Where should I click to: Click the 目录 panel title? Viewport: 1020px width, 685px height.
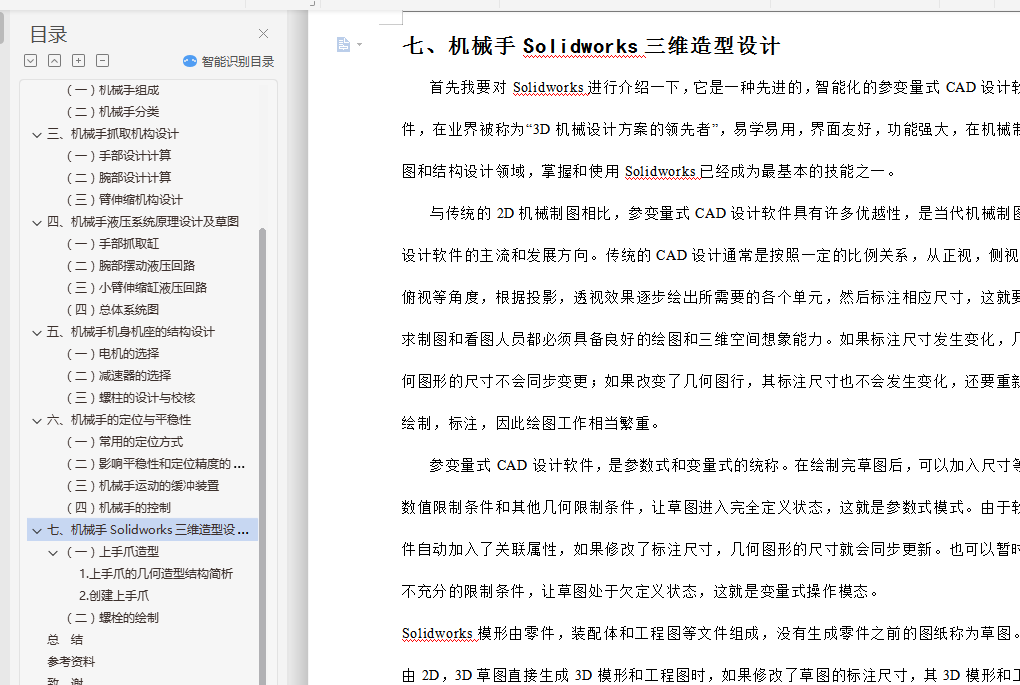49,34
